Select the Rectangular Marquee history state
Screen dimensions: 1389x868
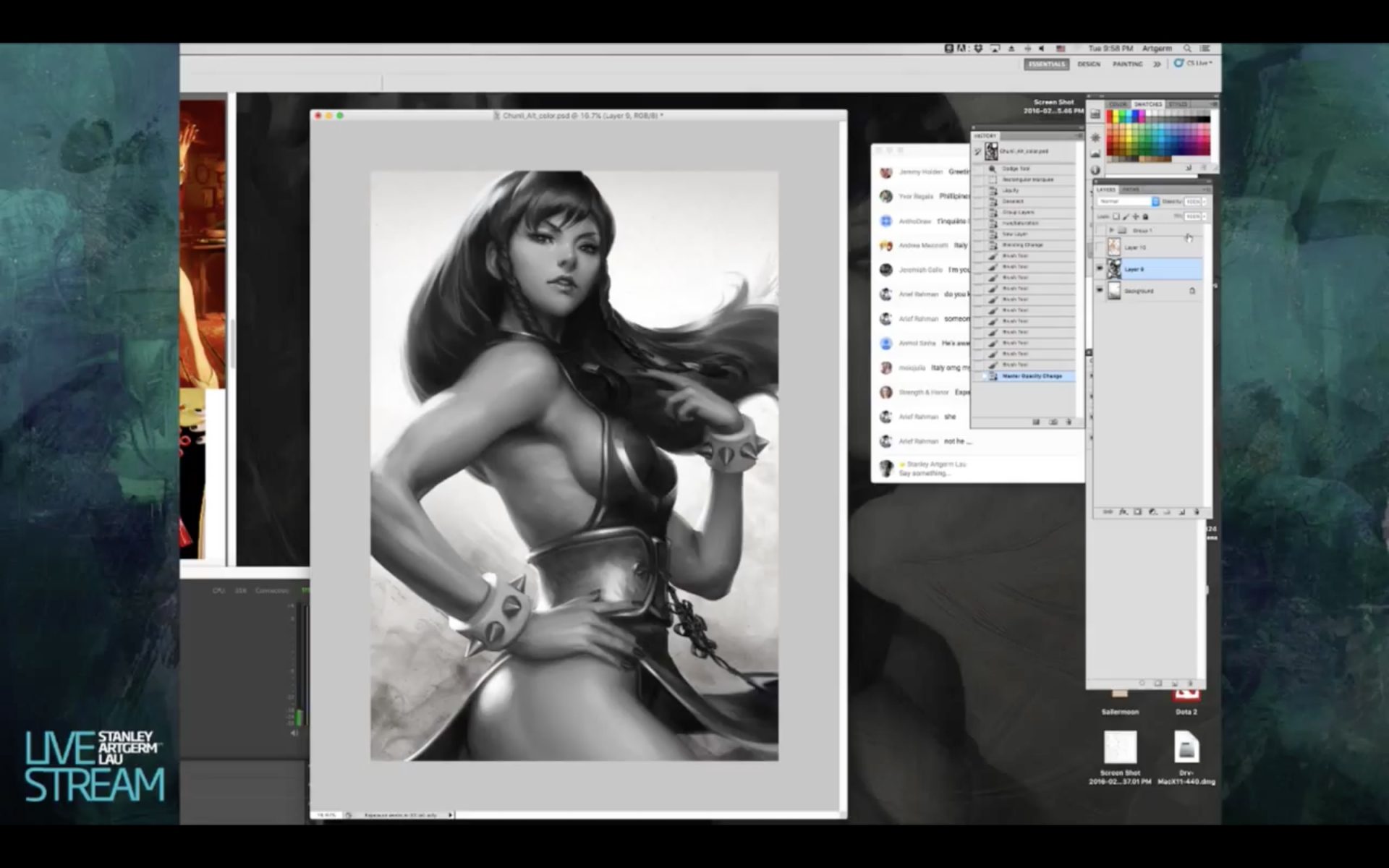click(x=1029, y=179)
